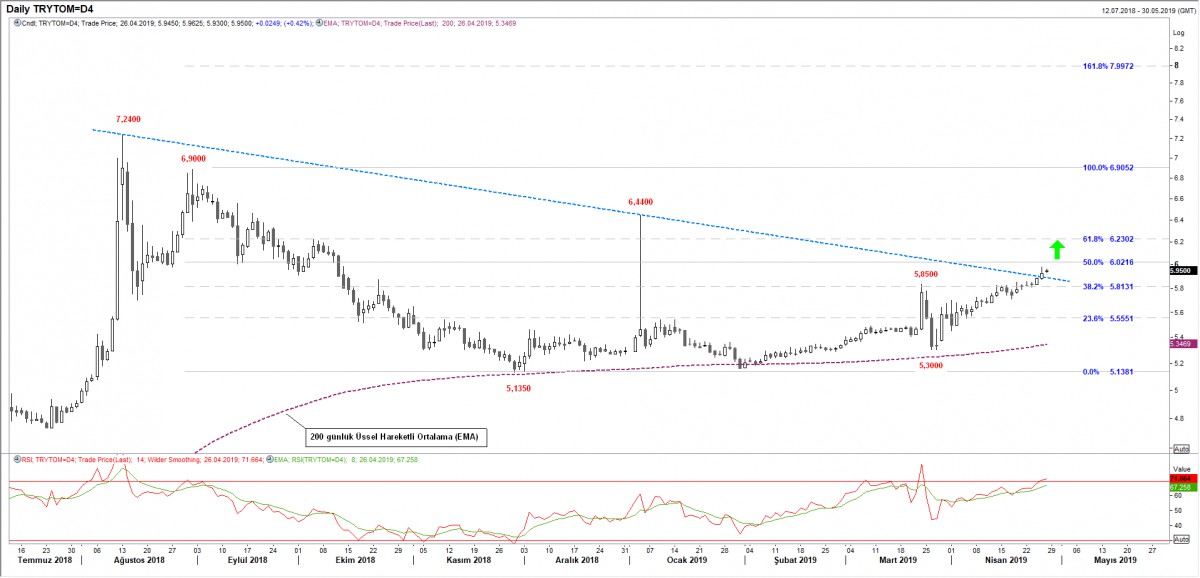Select the 5,1350 low price label

(x=517, y=387)
